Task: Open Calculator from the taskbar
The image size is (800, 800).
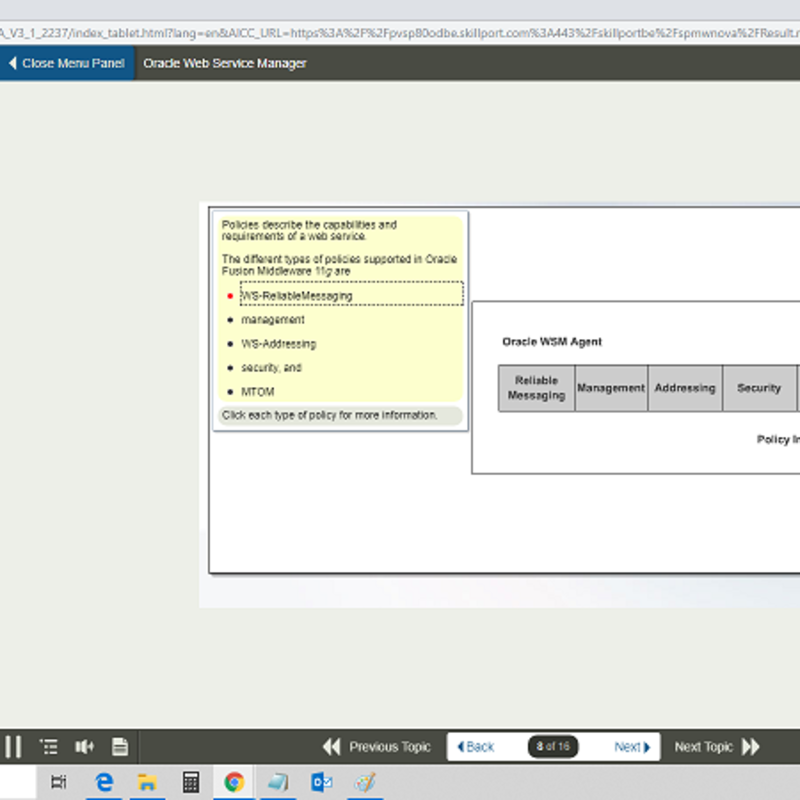Action: pos(191,782)
